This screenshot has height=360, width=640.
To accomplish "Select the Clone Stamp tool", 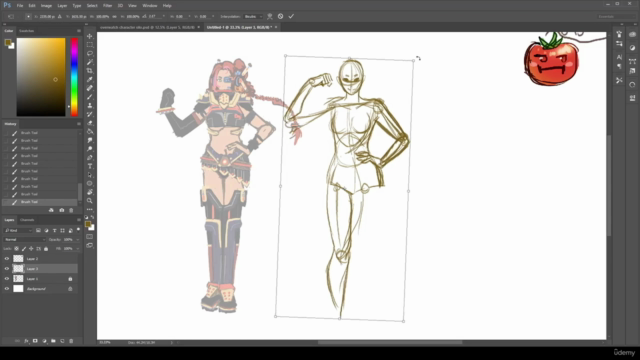I will 90,105.
